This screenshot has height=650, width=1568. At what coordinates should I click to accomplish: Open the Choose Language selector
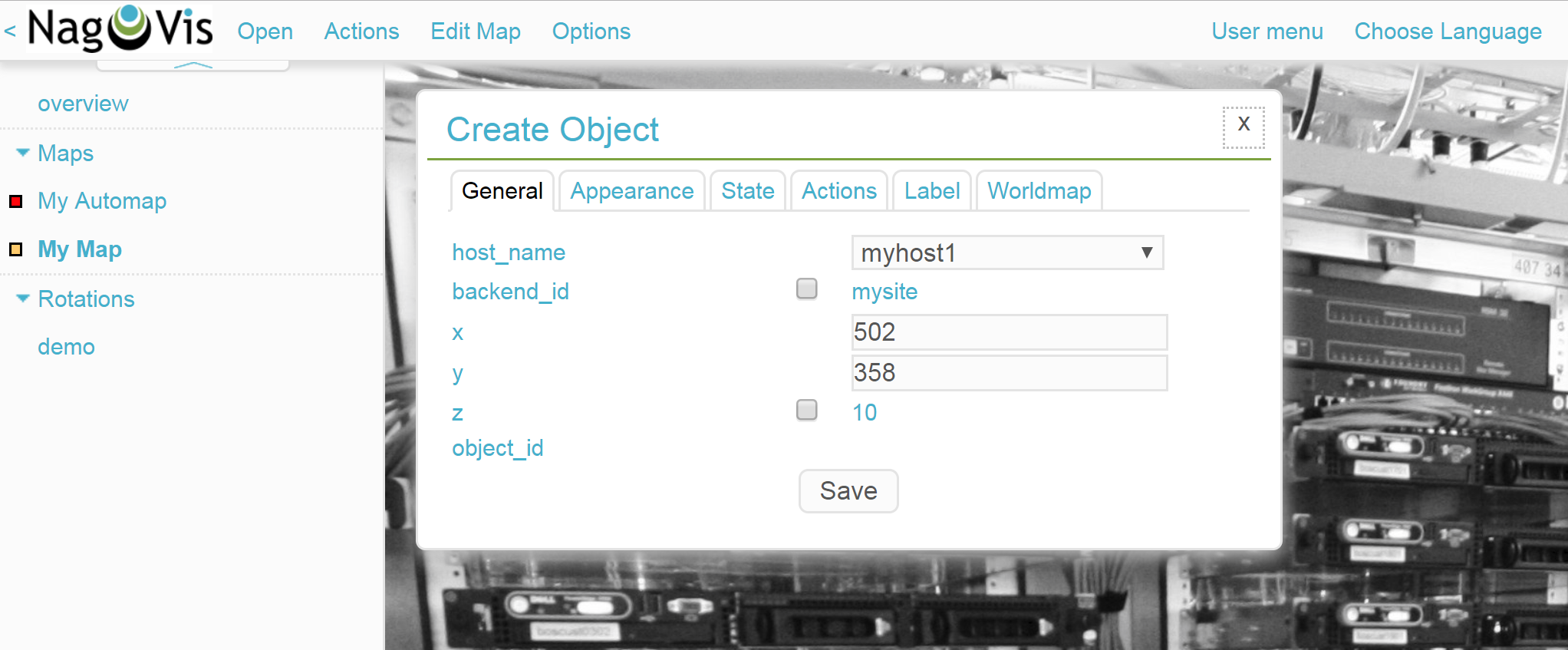pyautogui.click(x=1448, y=31)
